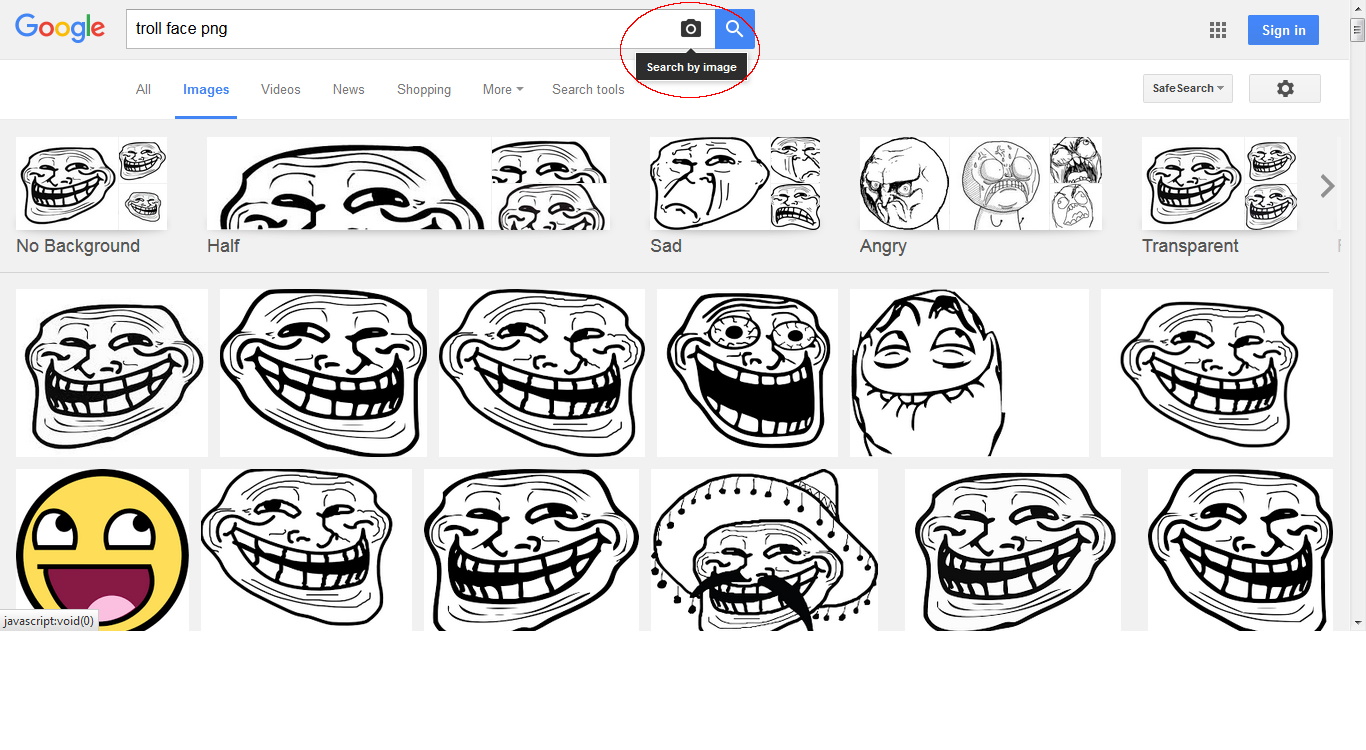
Task: Open the More menu dropdown
Action: tap(502, 90)
